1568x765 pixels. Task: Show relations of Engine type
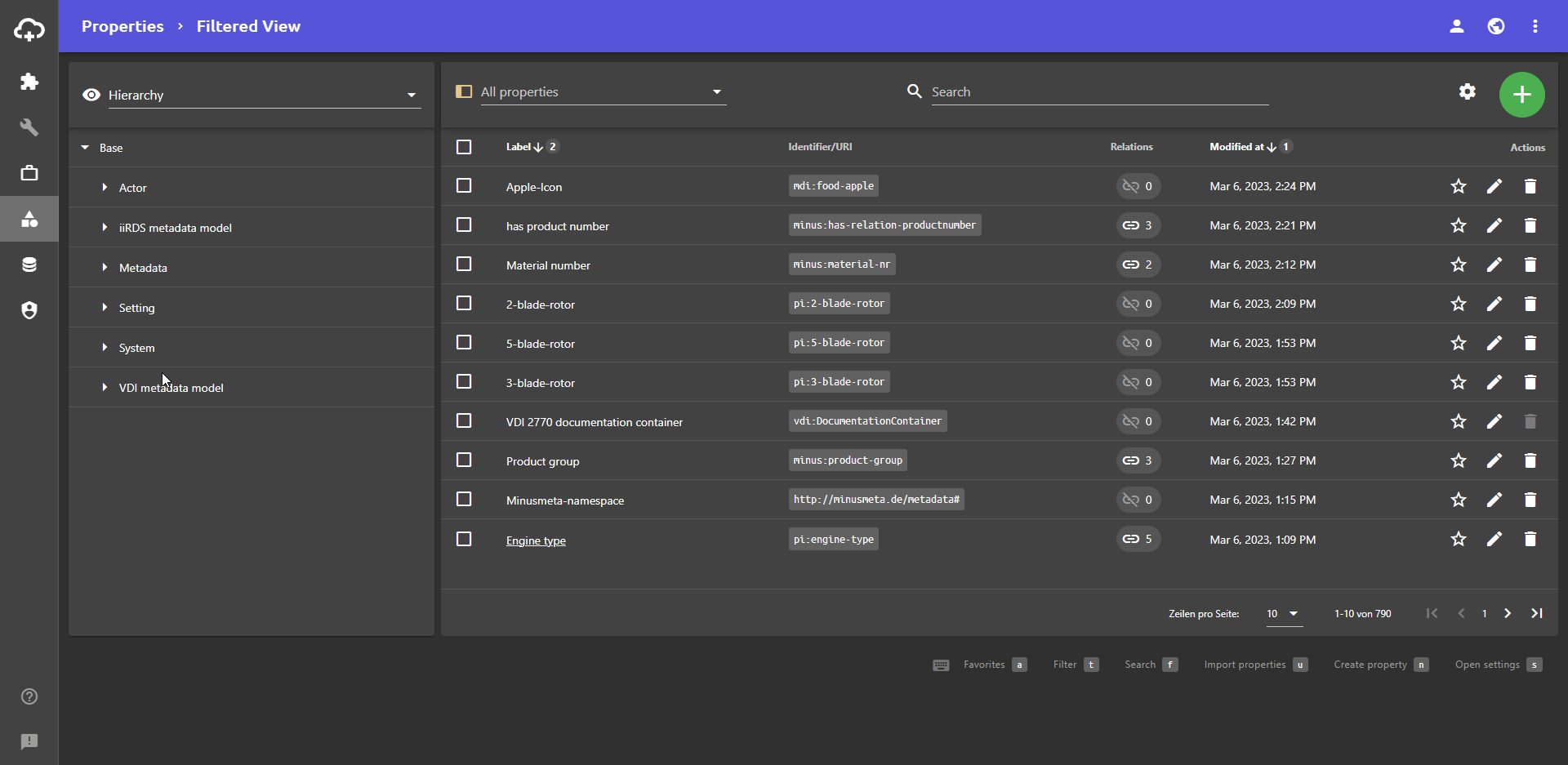[1138, 539]
